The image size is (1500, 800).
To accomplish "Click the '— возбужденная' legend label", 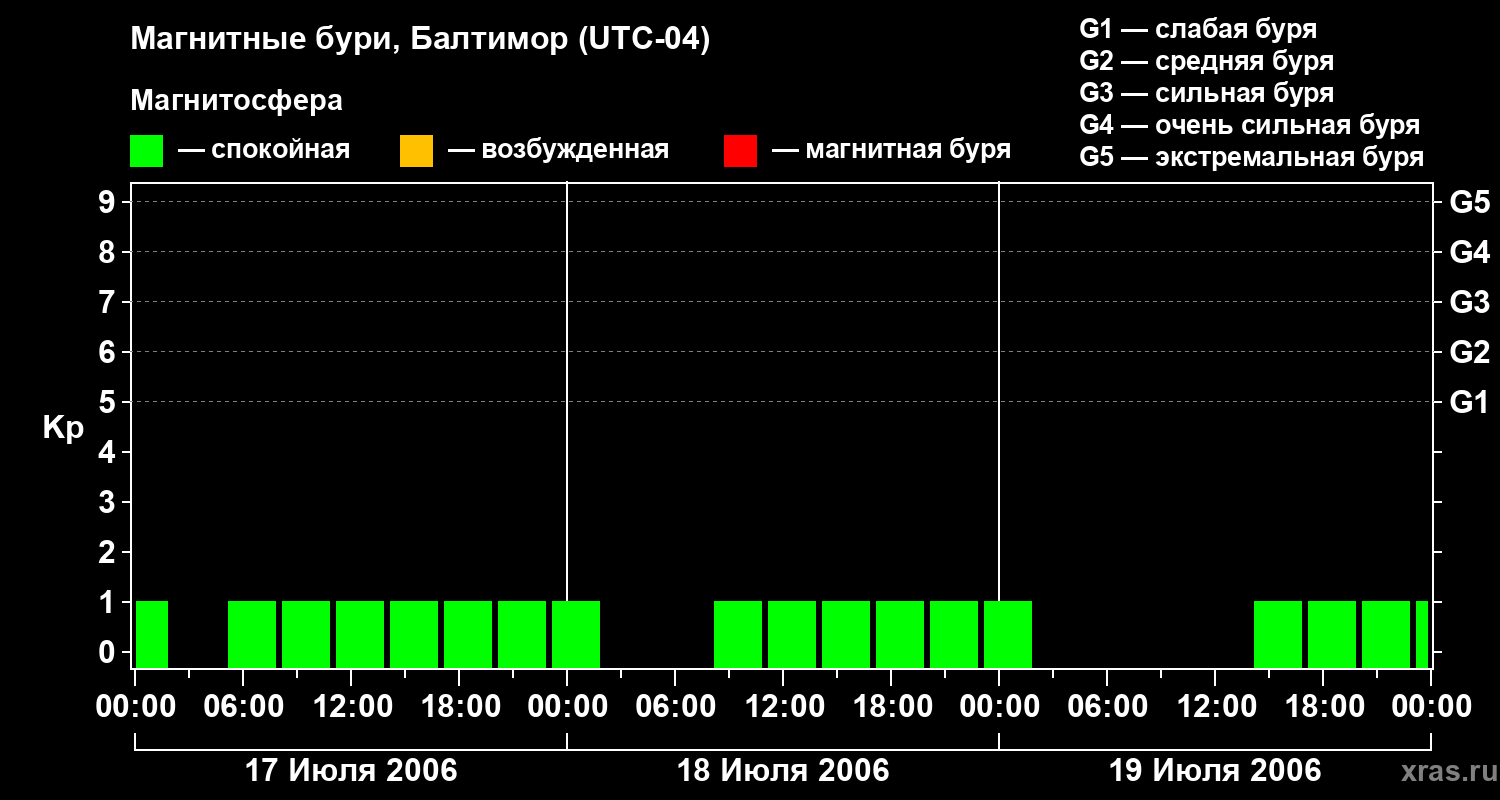I will coord(558,150).
